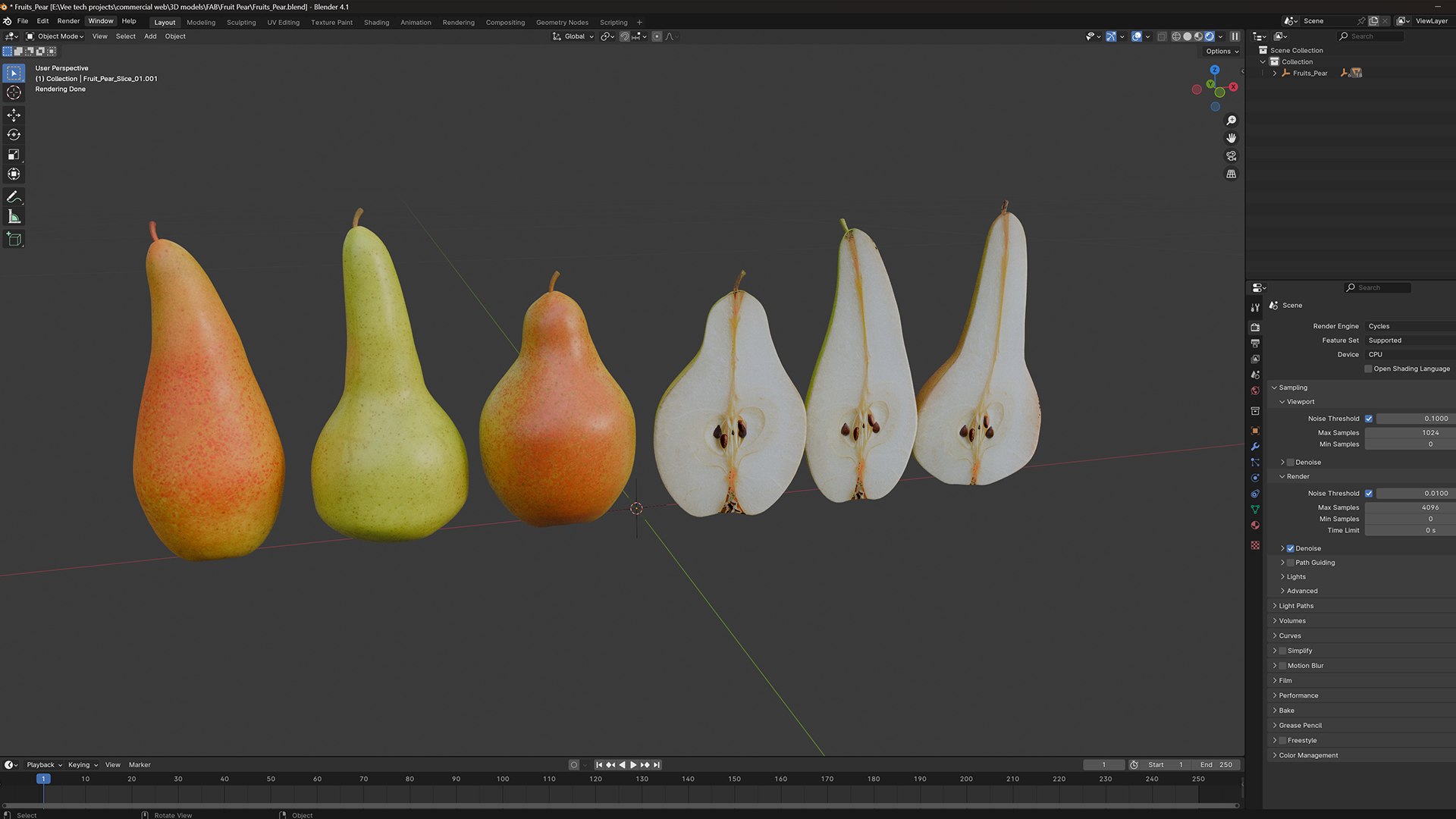The width and height of the screenshot is (1456, 819).
Task: Open the Tool properties tab
Action: click(x=1255, y=307)
